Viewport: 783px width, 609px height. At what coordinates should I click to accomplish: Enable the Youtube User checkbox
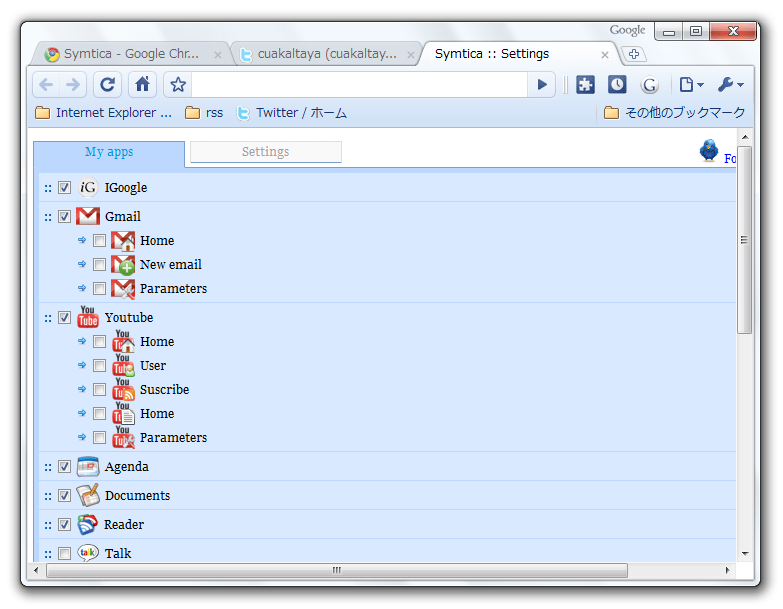(x=99, y=365)
